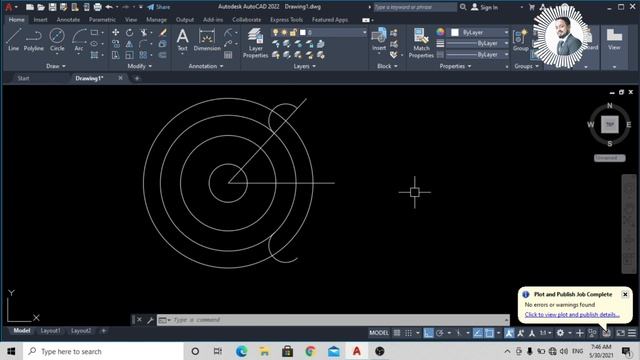This screenshot has width=640, height=360.
Task: Insert a table from Annotation panel
Action: coord(228,55)
